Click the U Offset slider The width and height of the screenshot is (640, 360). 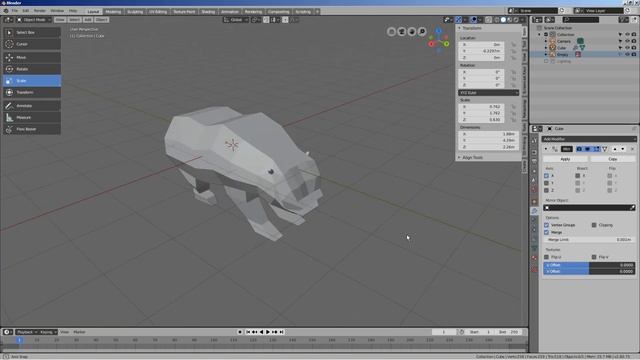(589, 265)
